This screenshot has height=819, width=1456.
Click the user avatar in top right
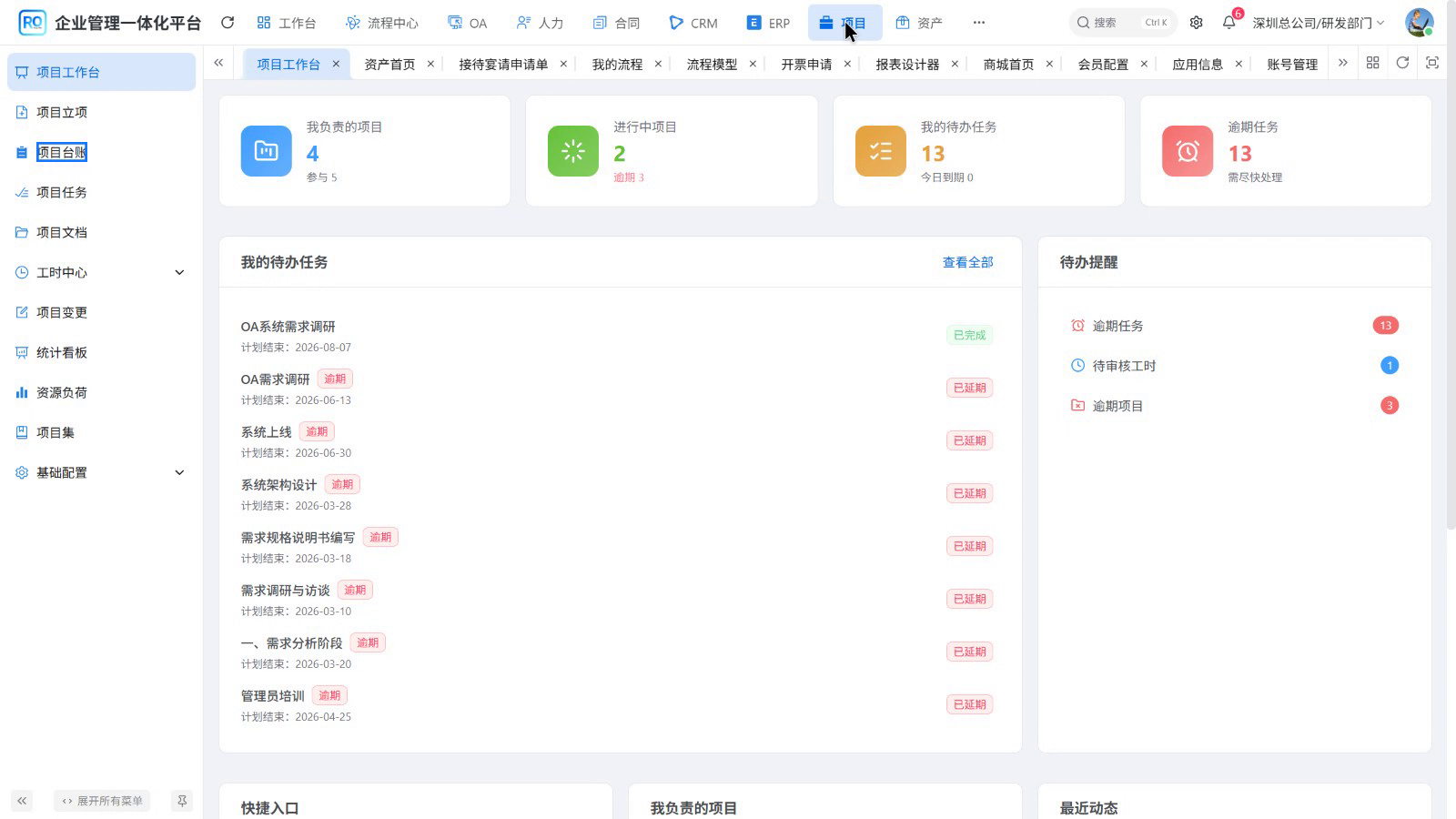(x=1419, y=23)
